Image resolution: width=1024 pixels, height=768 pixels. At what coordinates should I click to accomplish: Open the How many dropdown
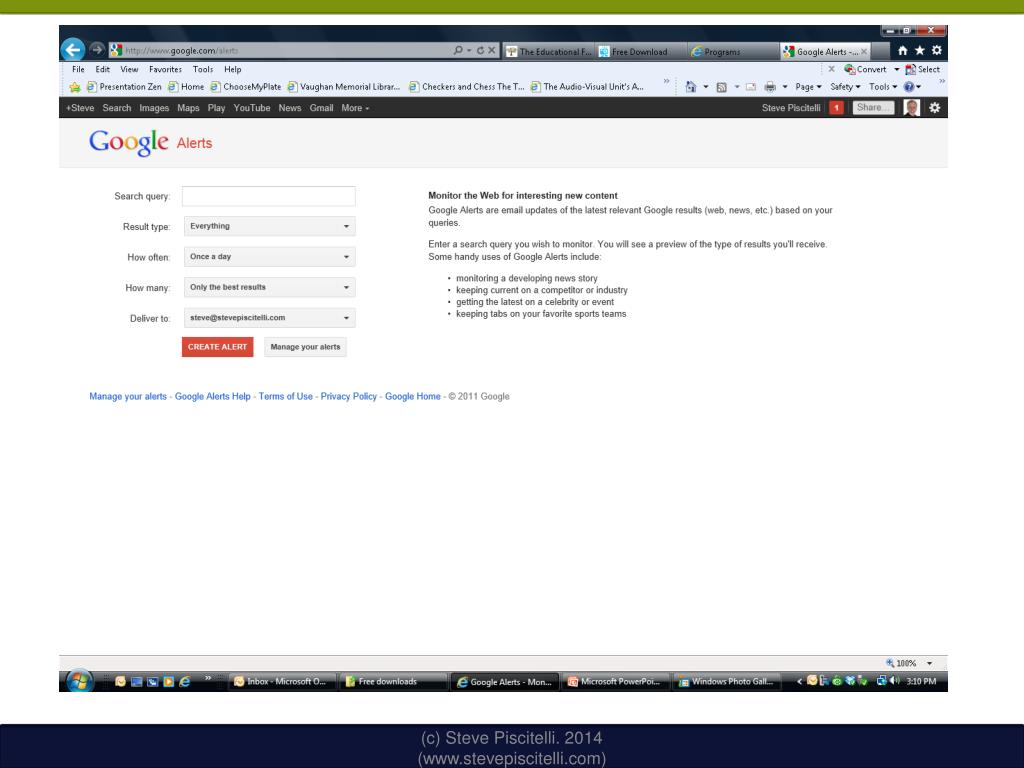pyautogui.click(x=270, y=287)
